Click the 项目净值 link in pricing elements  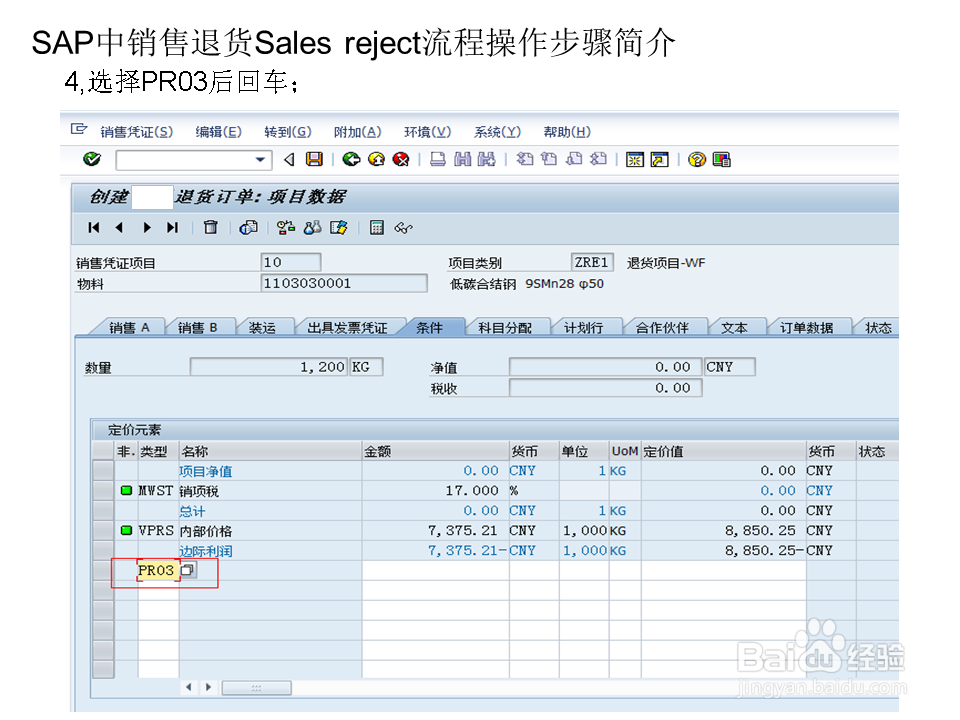(206, 471)
